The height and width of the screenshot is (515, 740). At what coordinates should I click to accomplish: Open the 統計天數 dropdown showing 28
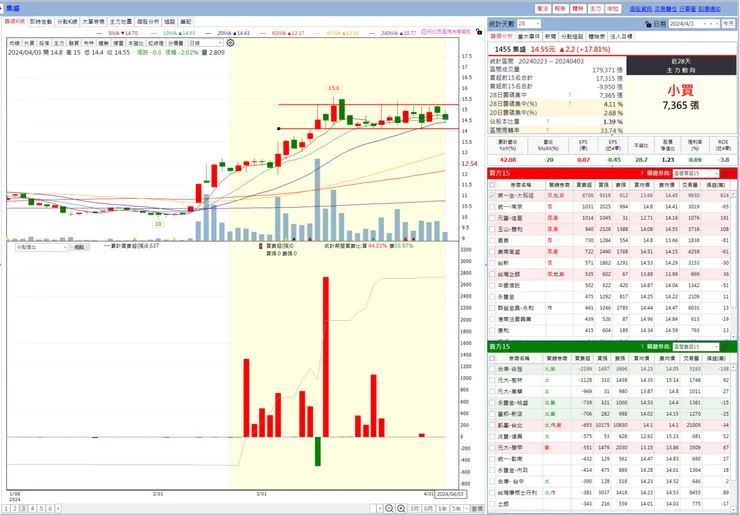click(x=529, y=24)
